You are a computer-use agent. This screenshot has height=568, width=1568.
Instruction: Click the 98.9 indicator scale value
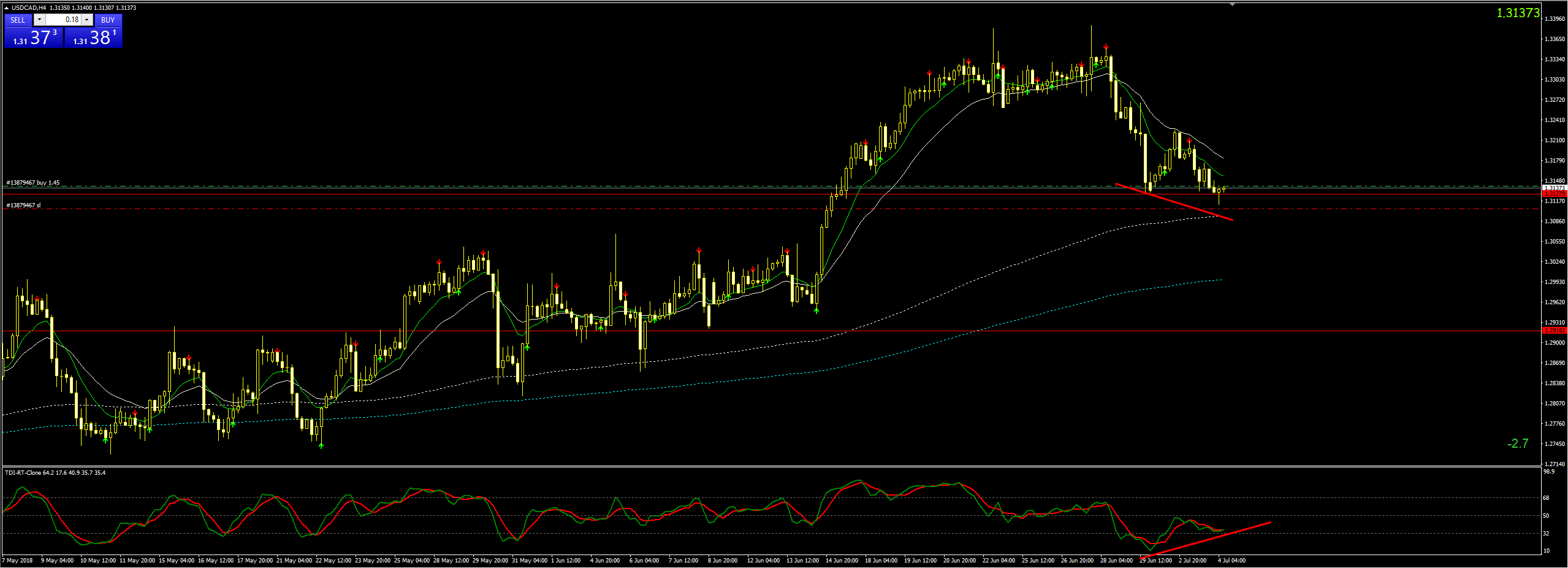pos(1549,472)
